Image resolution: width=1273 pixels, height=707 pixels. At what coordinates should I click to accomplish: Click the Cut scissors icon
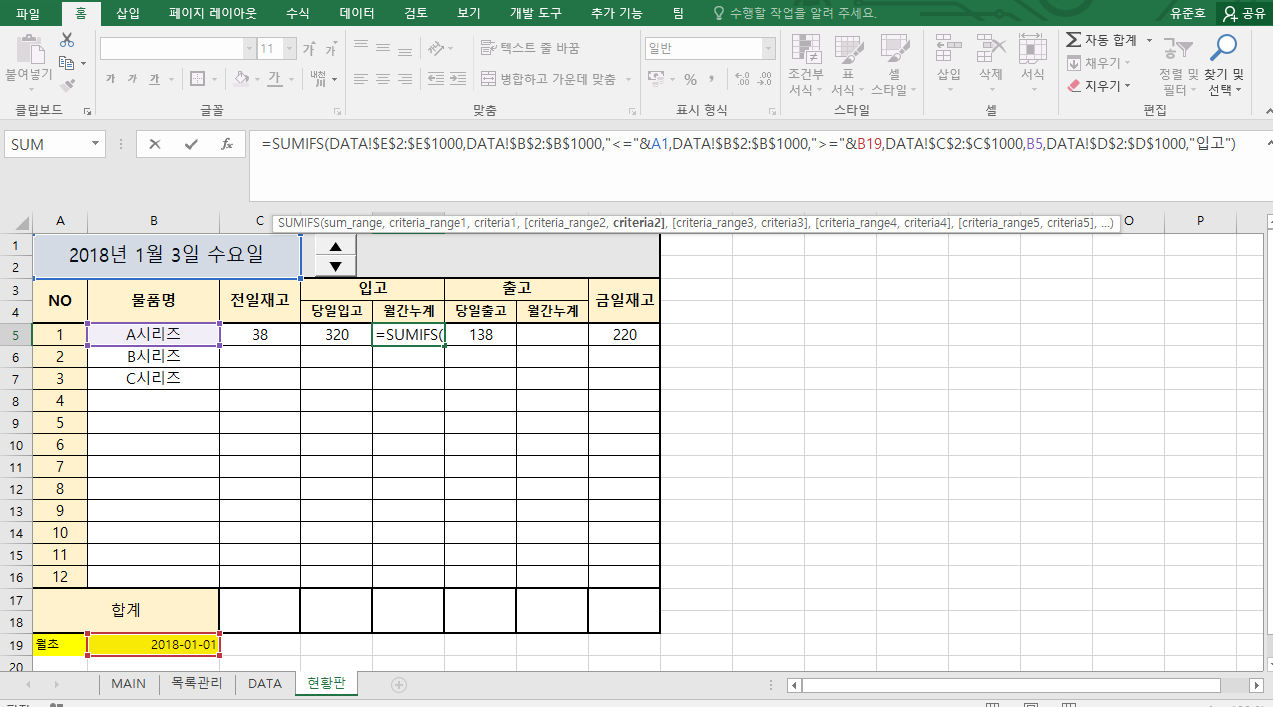click(x=67, y=40)
